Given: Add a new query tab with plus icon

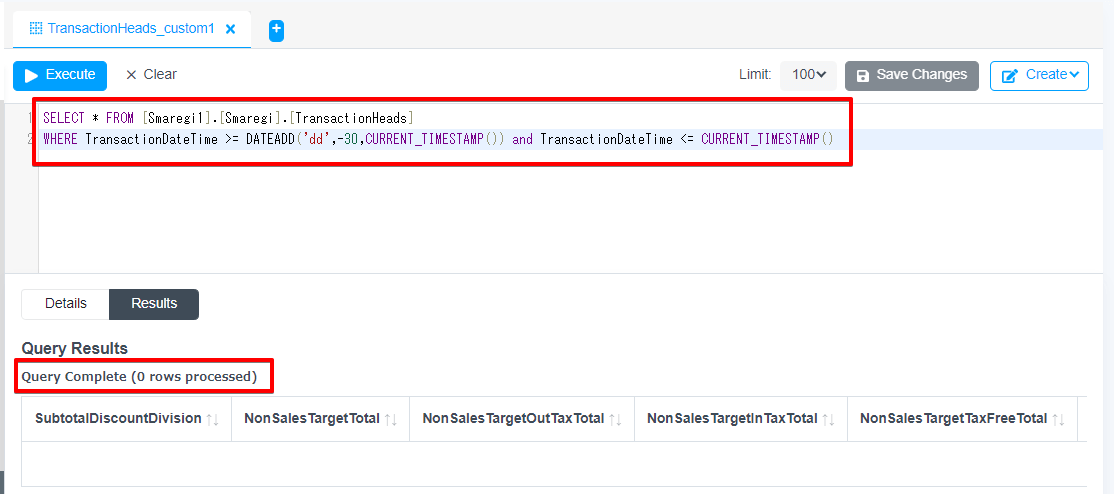Looking at the screenshot, I should [276, 30].
